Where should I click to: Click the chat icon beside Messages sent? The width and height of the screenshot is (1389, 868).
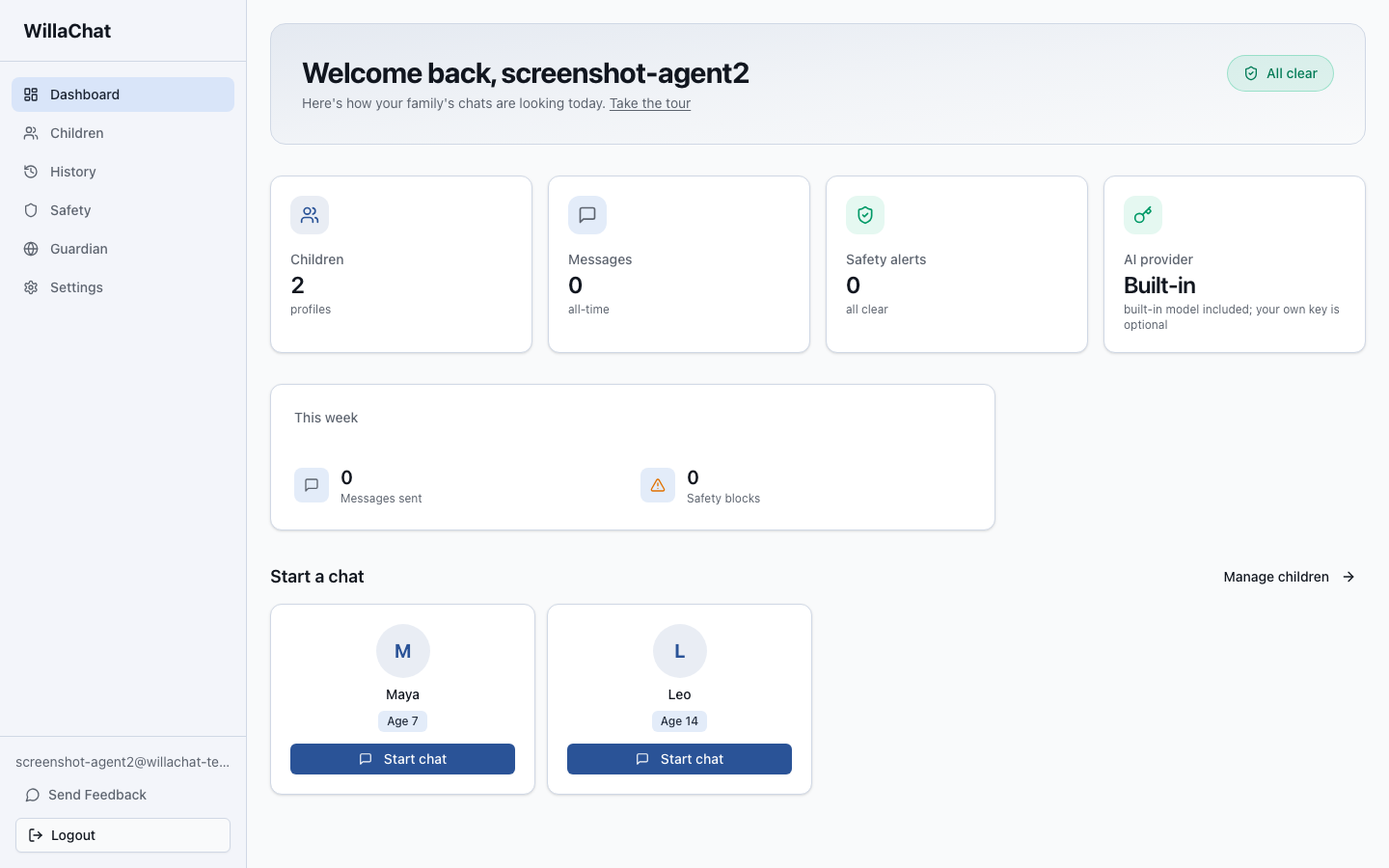pos(312,485)
